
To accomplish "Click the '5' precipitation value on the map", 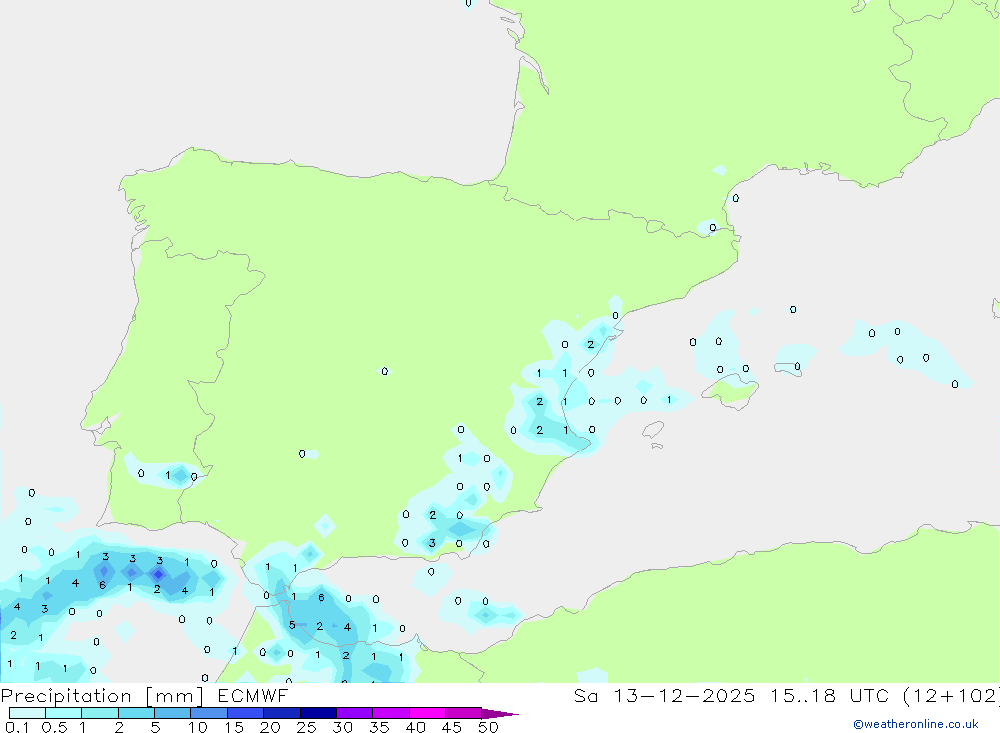I will (292, 625).
